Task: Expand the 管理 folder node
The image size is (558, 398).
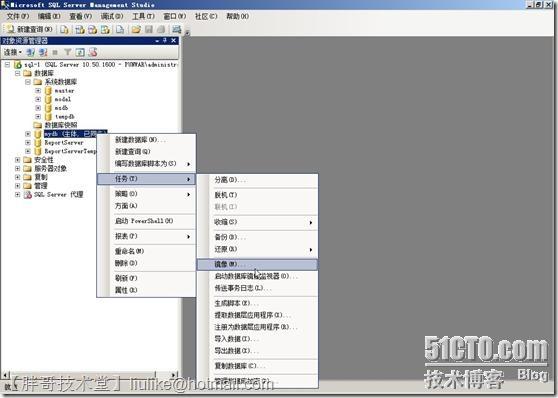Action: click(17, 186)
